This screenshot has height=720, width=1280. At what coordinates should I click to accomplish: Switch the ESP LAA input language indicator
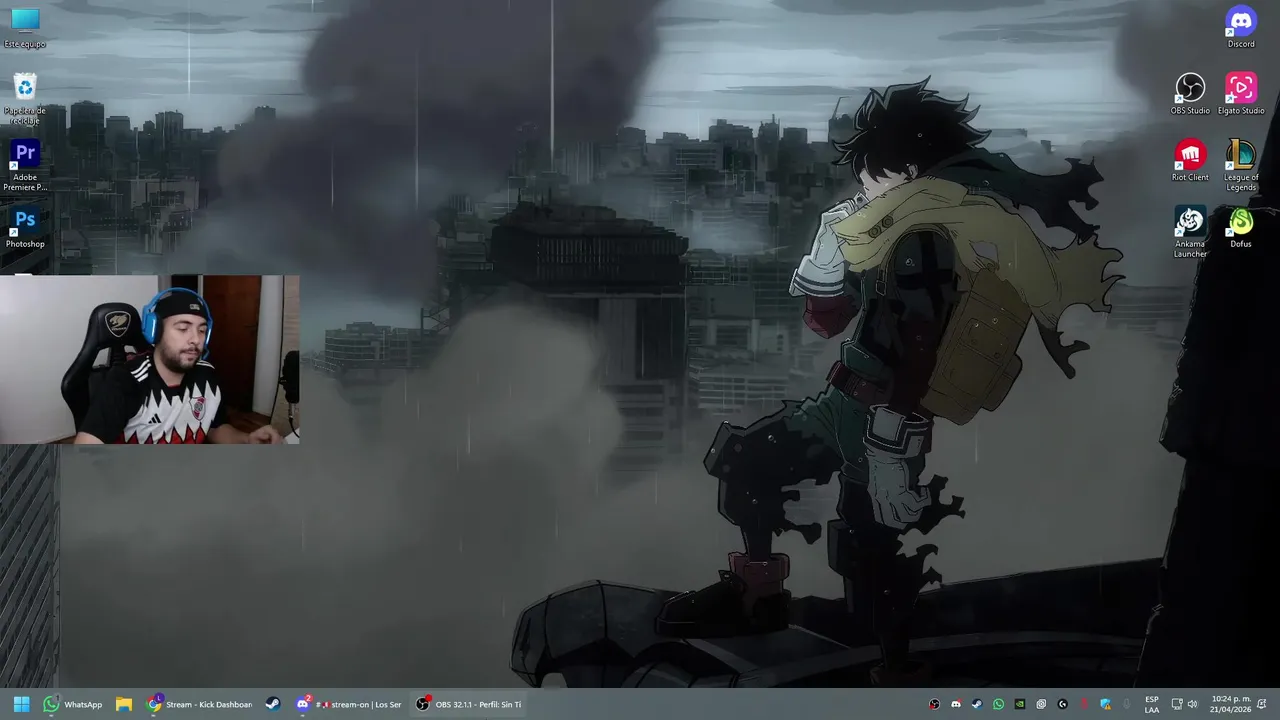1152,704
